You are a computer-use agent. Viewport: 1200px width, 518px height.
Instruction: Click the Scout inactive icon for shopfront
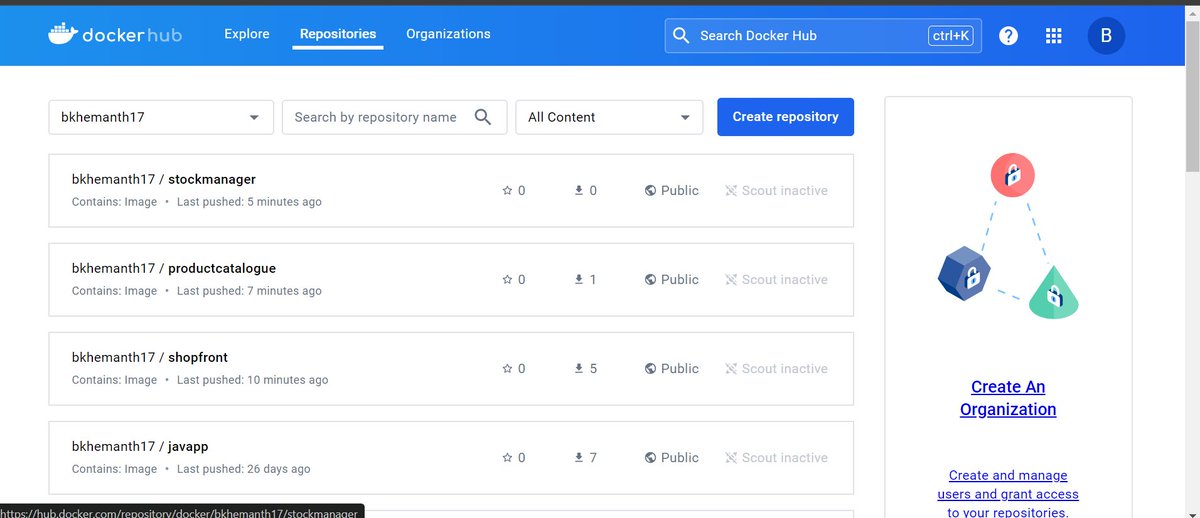pyautogui.click(x=731, y=368)
